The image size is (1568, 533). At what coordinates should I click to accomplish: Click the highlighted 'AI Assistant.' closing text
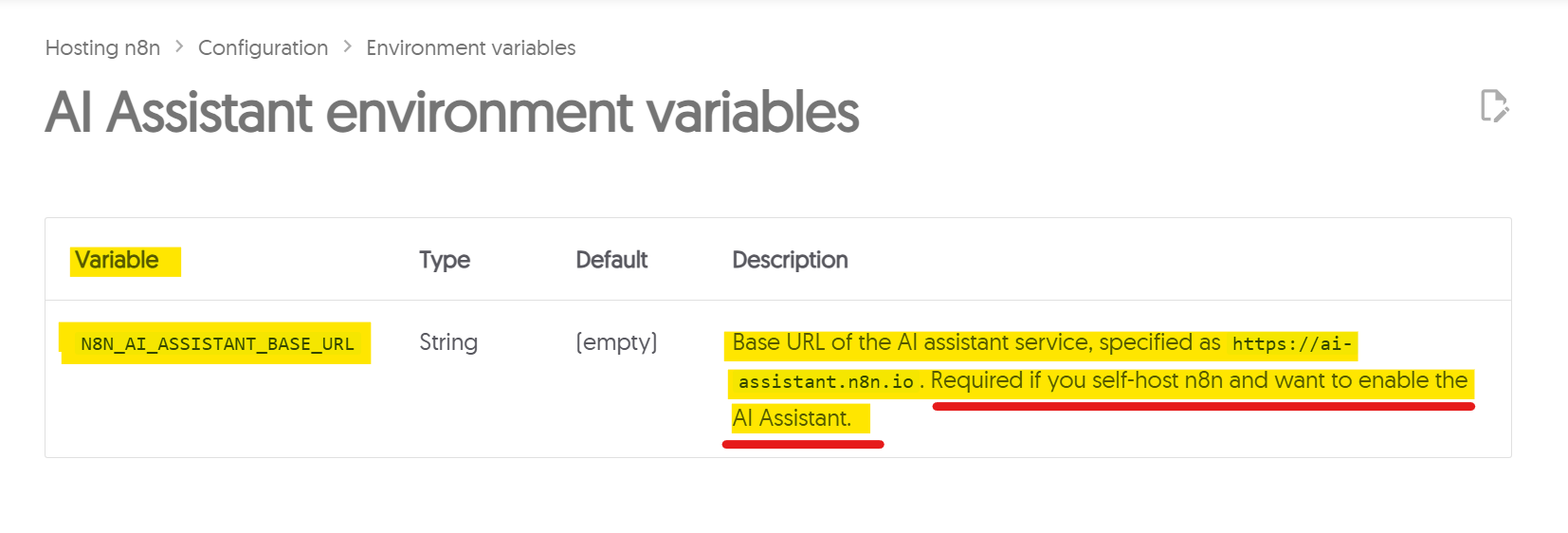[792, 418]
